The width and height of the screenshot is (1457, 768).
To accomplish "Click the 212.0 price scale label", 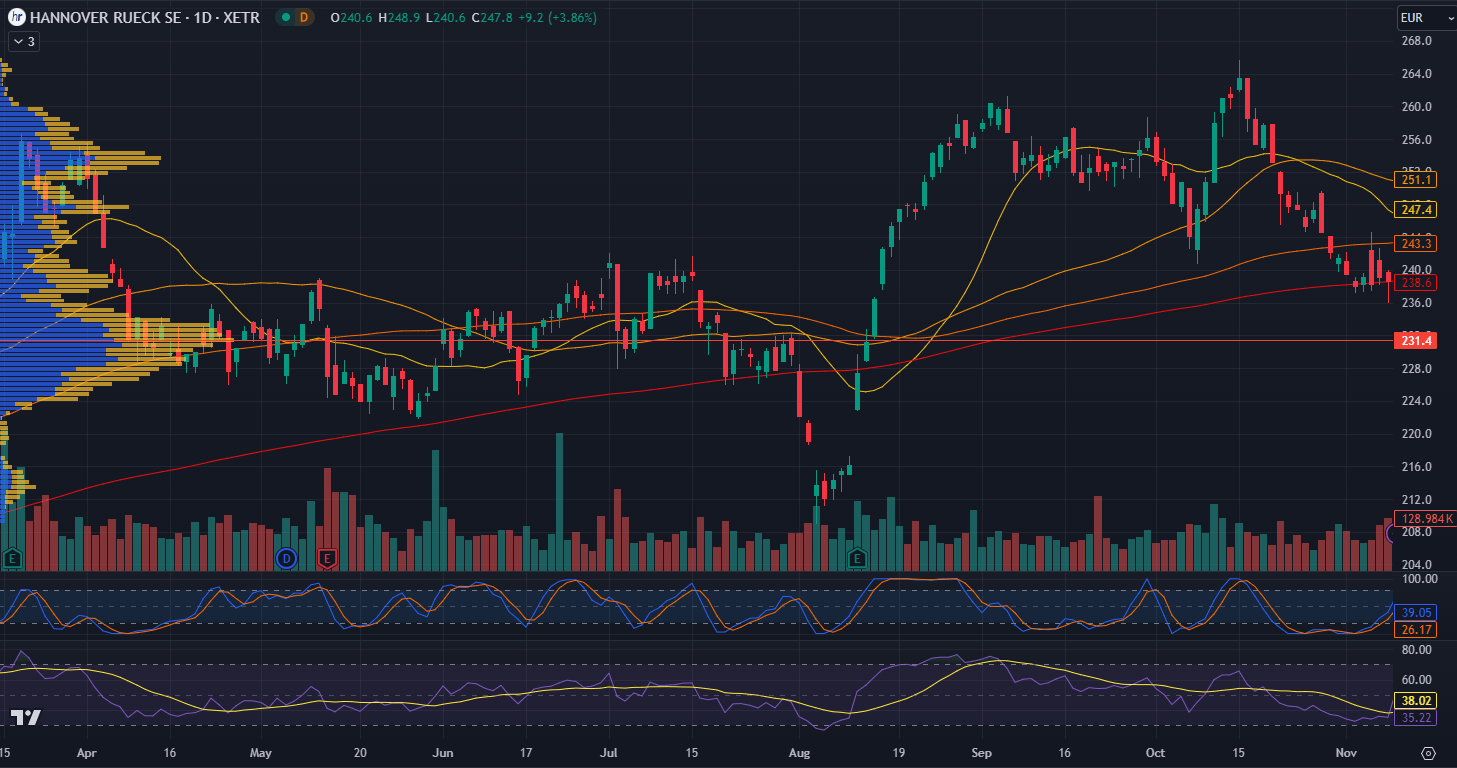I will tap(1418, 500).
